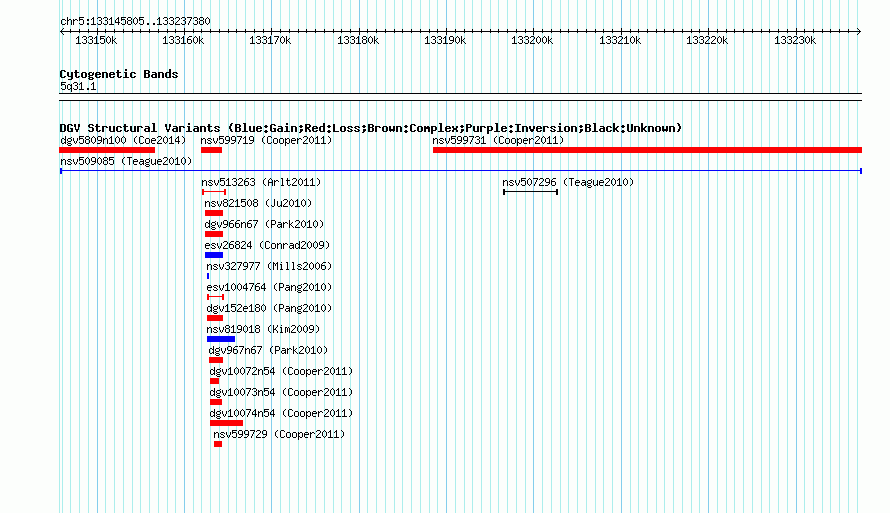Select the red bracket glyph under nsv513263
This screenshot has height=513, width=890.
214,192
